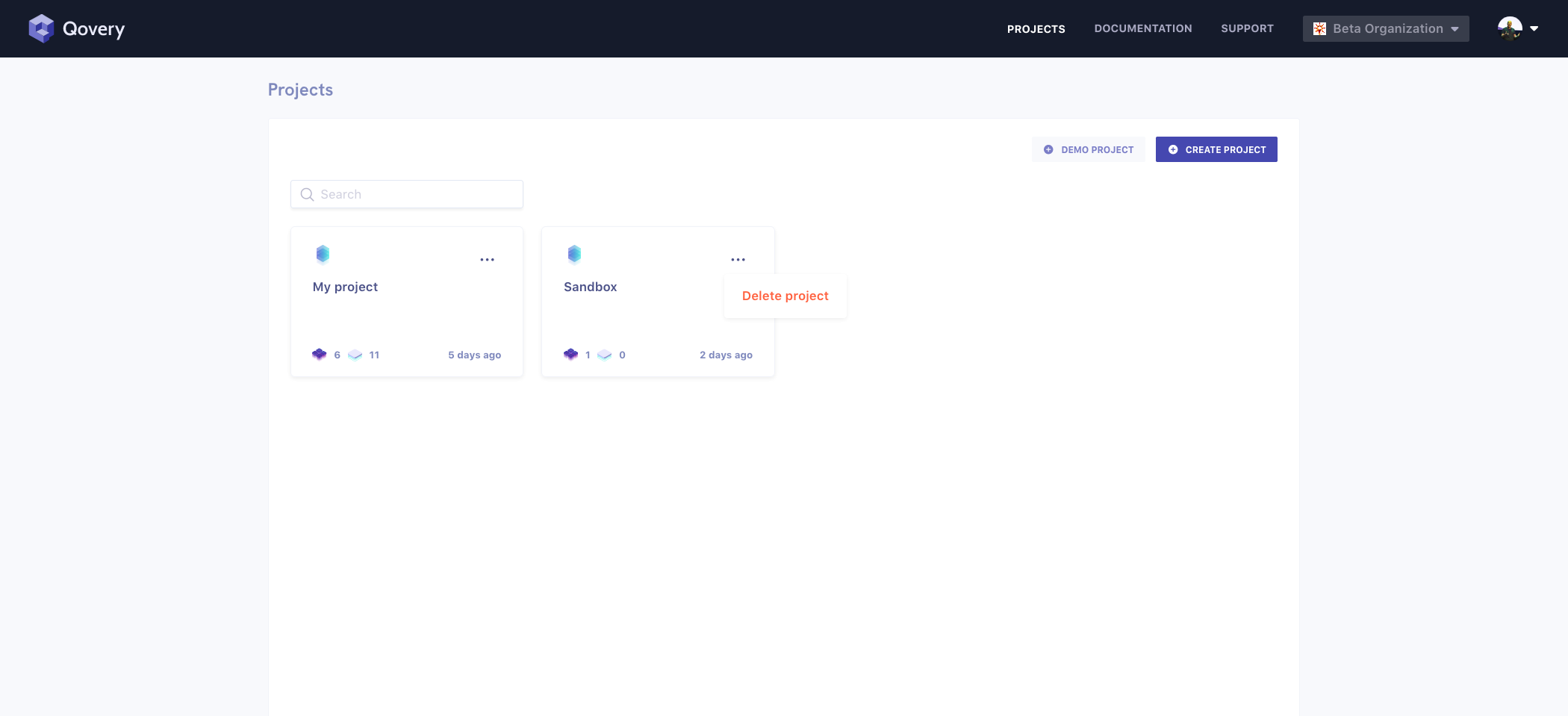Click the Qovery logo icon
Viewport: 1568px width, 716px height.
pyautogui.click(x=41, y=28)
